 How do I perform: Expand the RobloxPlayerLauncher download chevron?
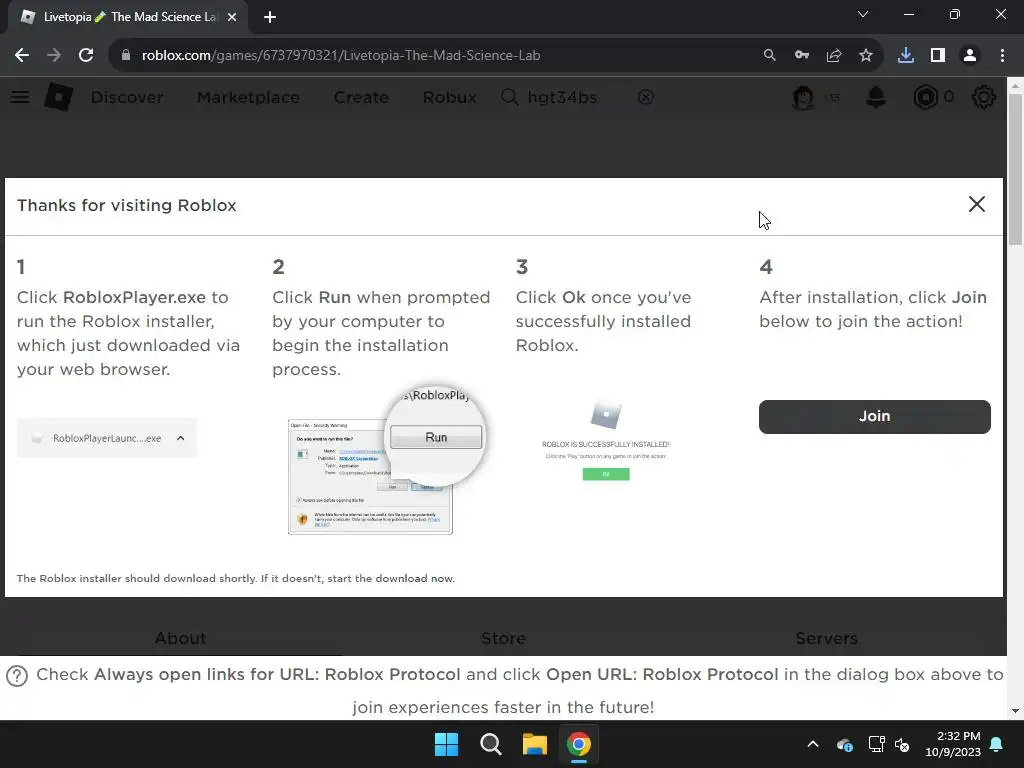(181, 438)
